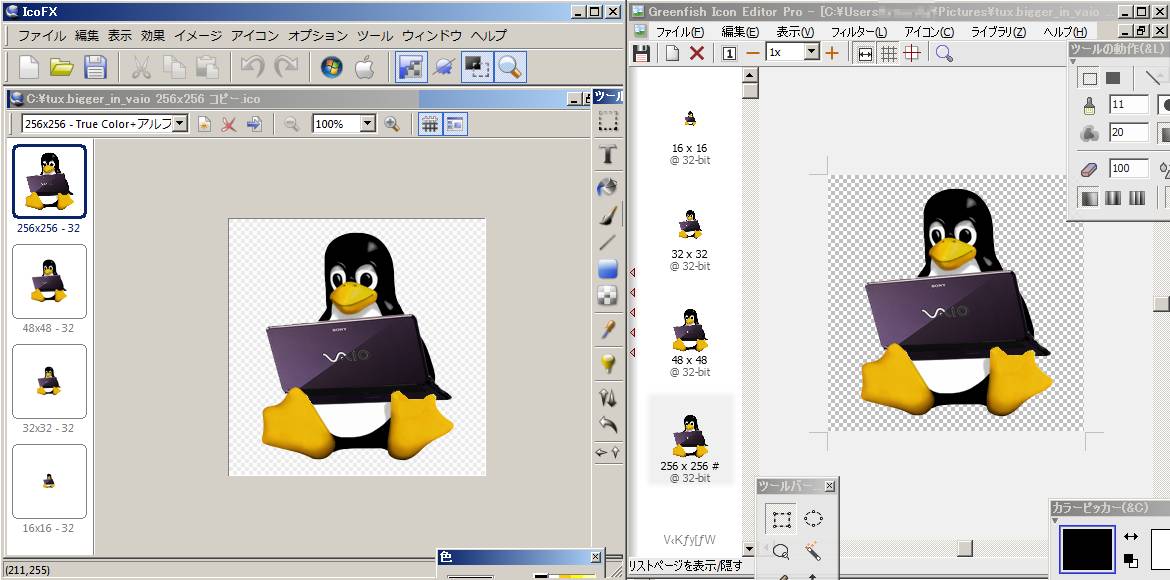Image resolution: width=1170 pixels, height=580 pixels.
Task: Click the blue arrow export image icon
Action: [x=254, y=125]
